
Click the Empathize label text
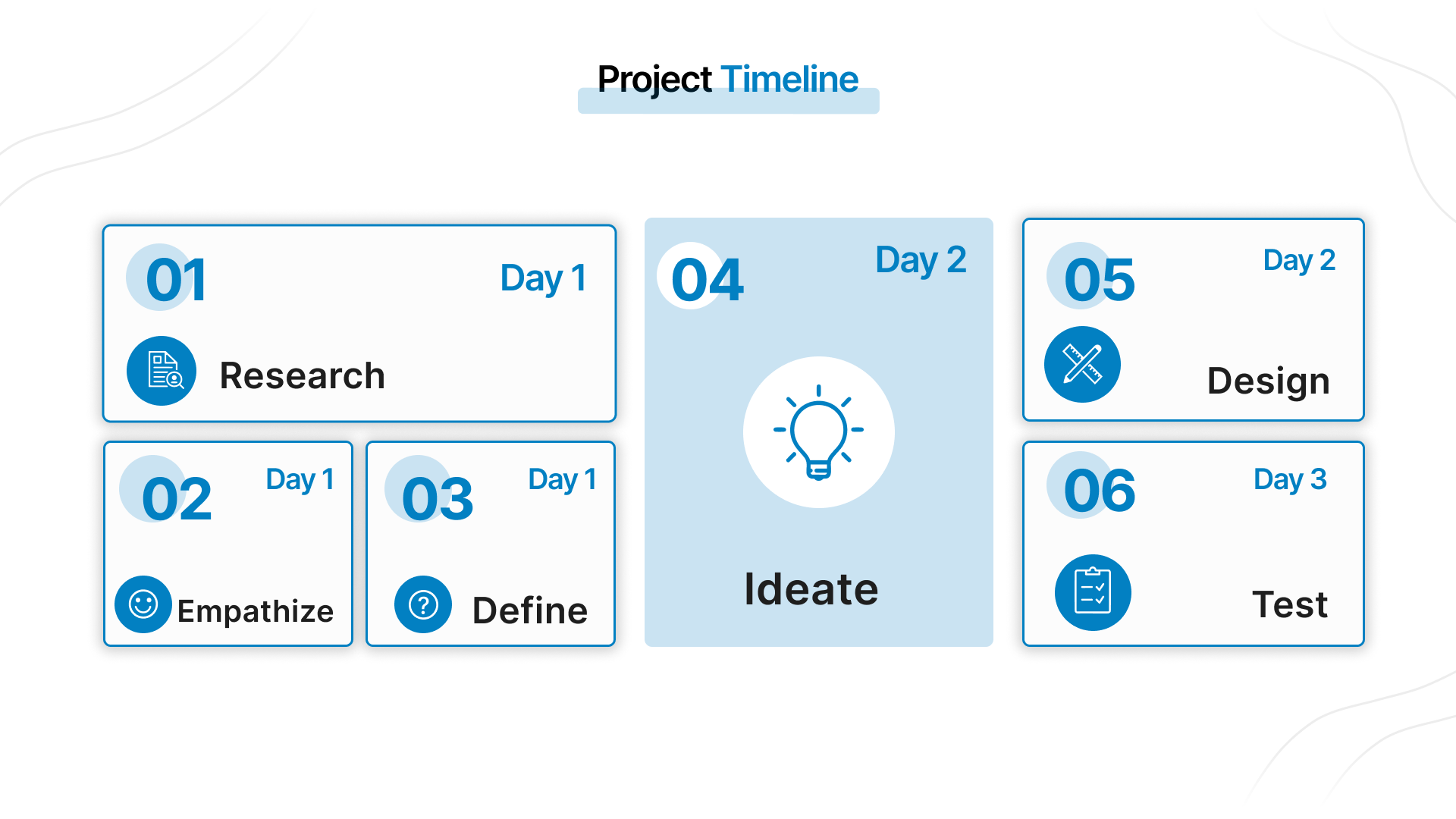256,611
